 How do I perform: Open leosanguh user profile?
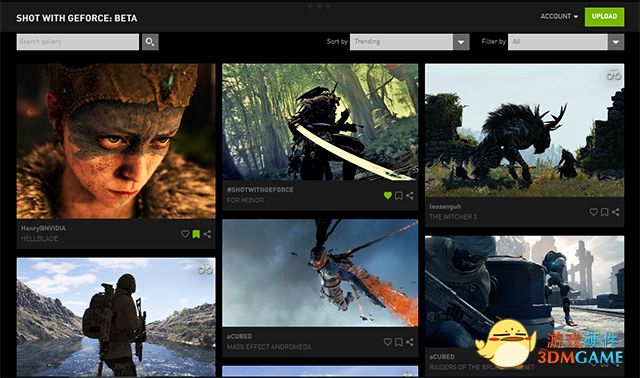pyautogui.click(x=445, y=207)
